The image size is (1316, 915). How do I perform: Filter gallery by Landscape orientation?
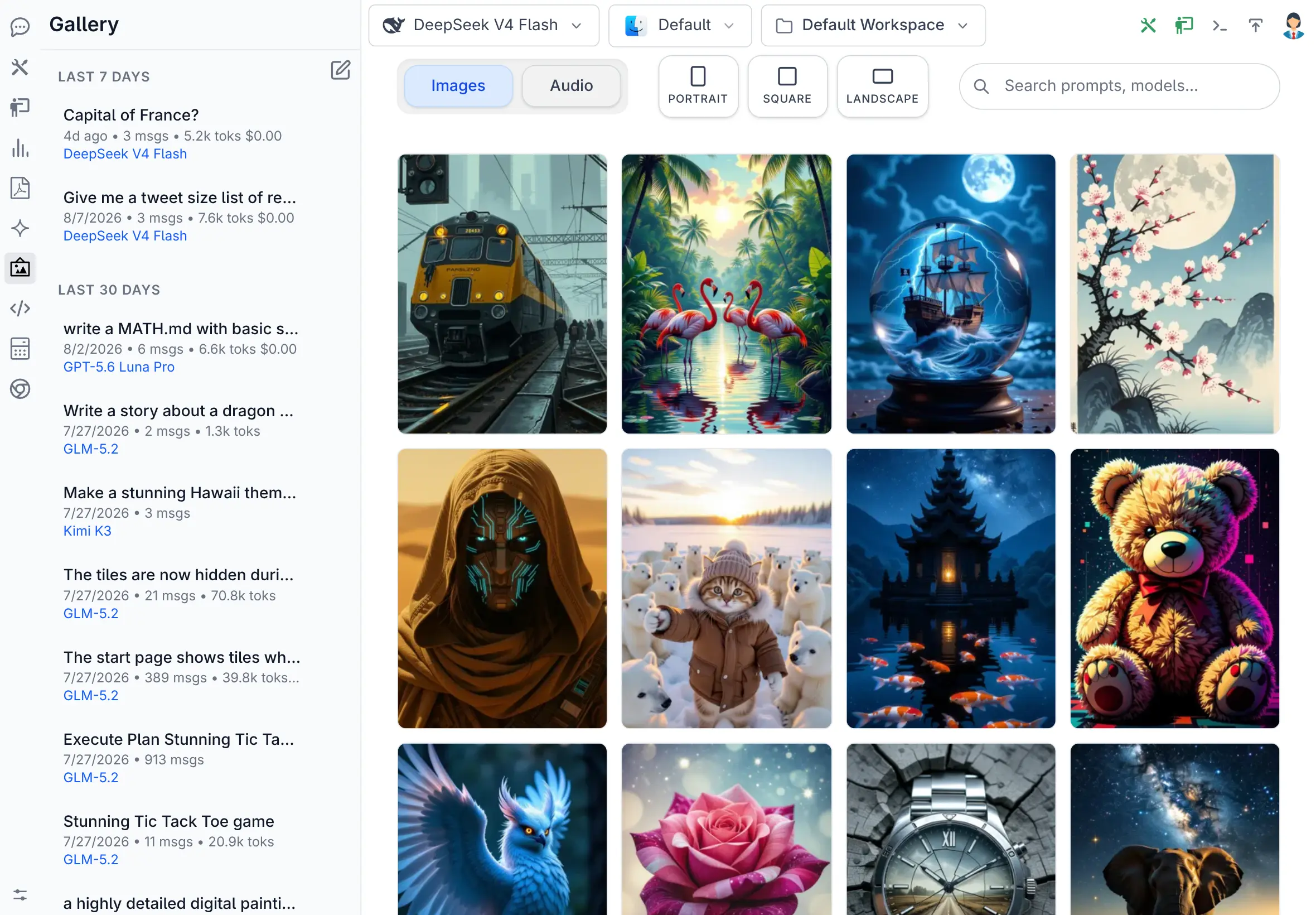click(882, 86)
